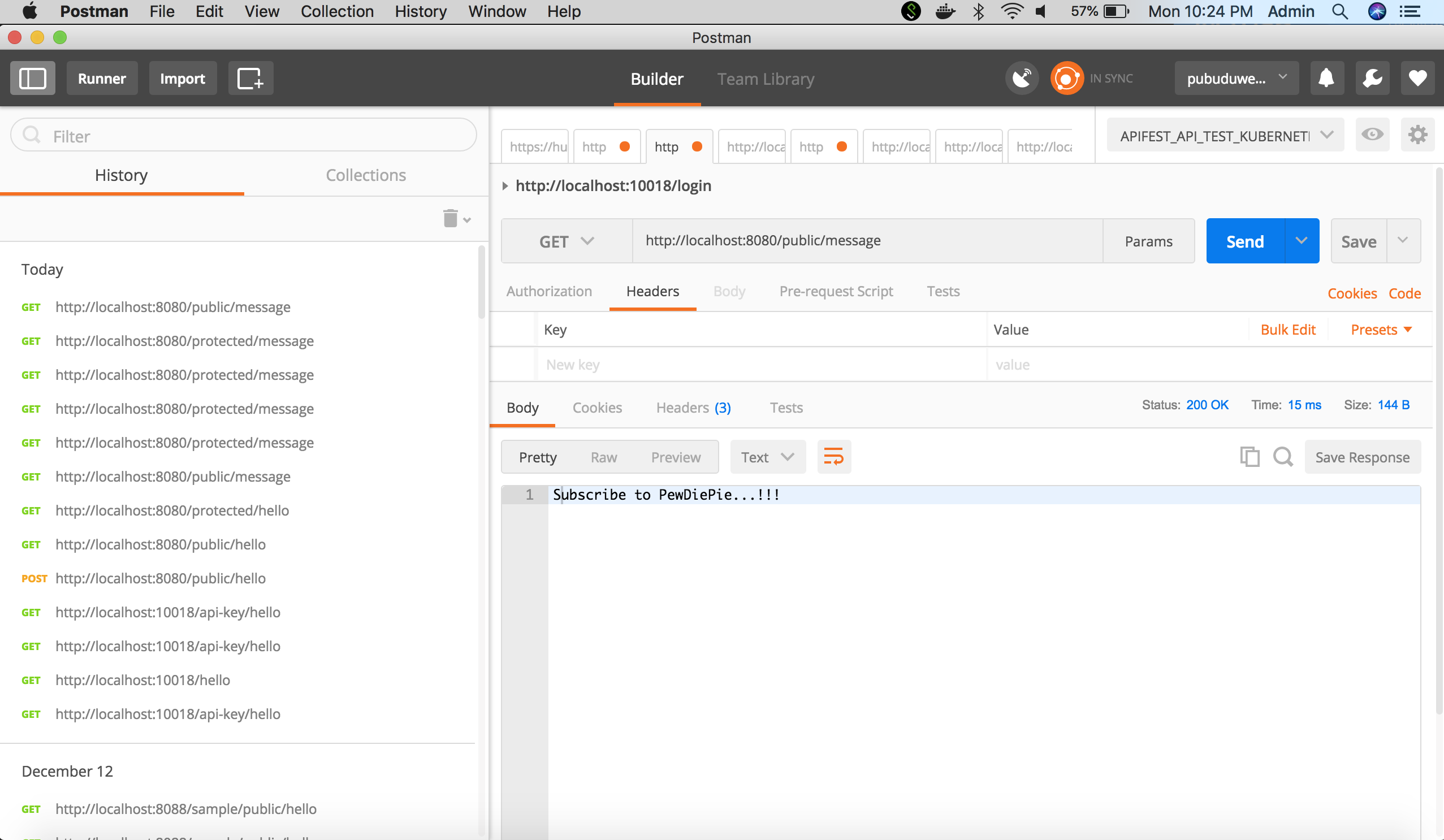Screen dimensions: 1444x840
Task: Select the Raw response view
Action: 603,457
